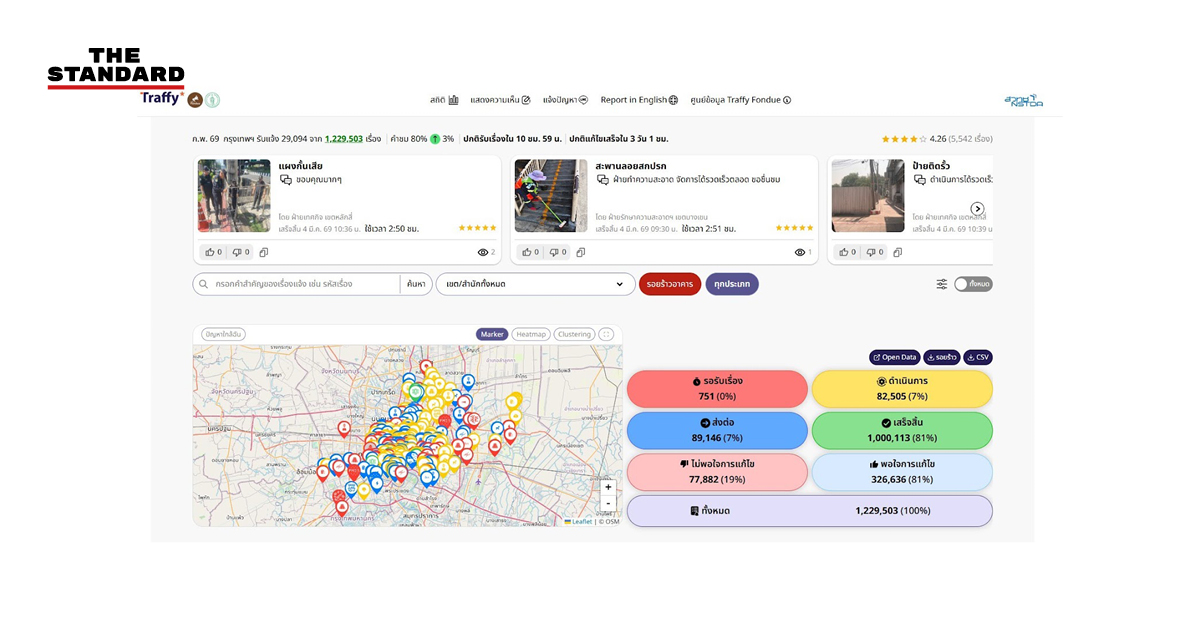This screenshot has width=1200, height=628.
Task: Zoom in on the map
Action: [x=608, y=487]
